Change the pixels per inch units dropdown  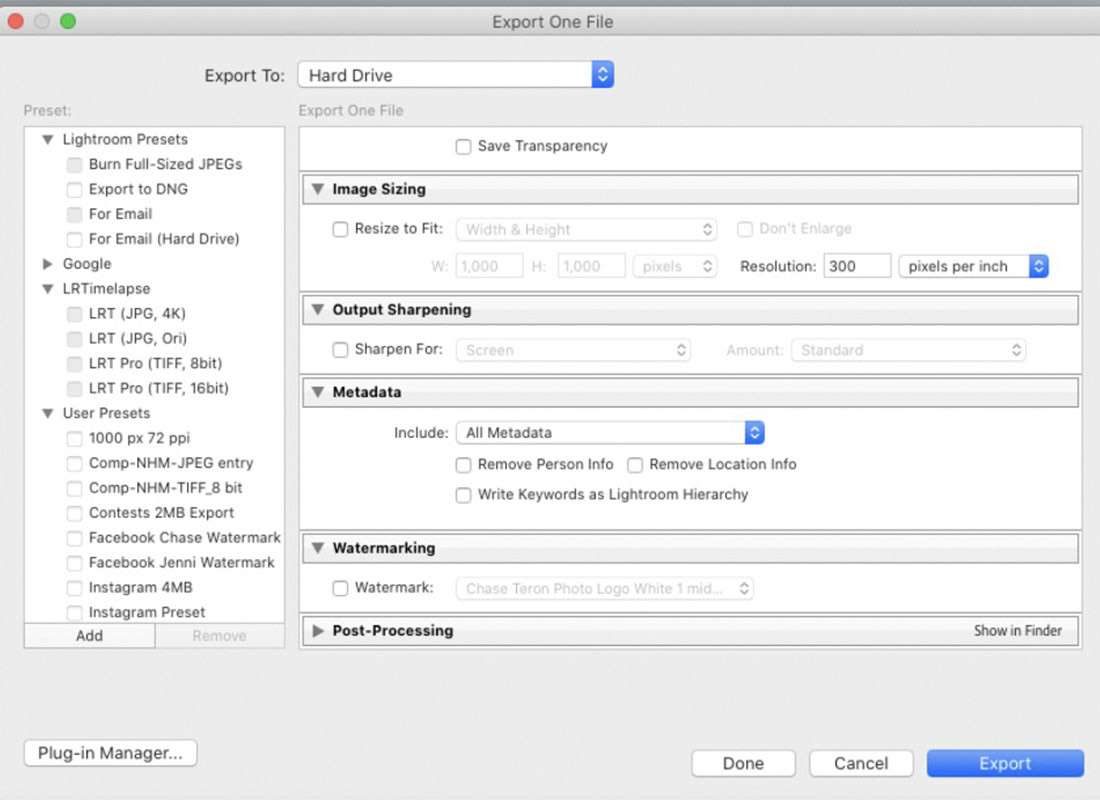(x=972, y=266)
